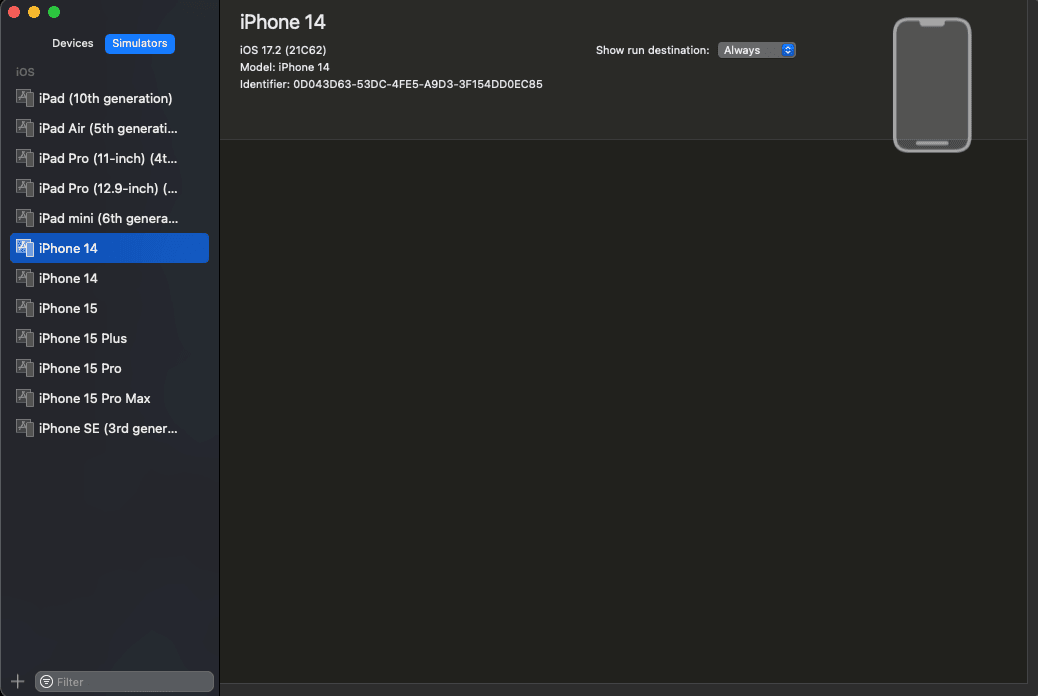The height and width of the screenshot is (696, 1038).
Task: Pick the iPad Pro (12.9-inch) simulator icon
Action: [x=24, y=188]
